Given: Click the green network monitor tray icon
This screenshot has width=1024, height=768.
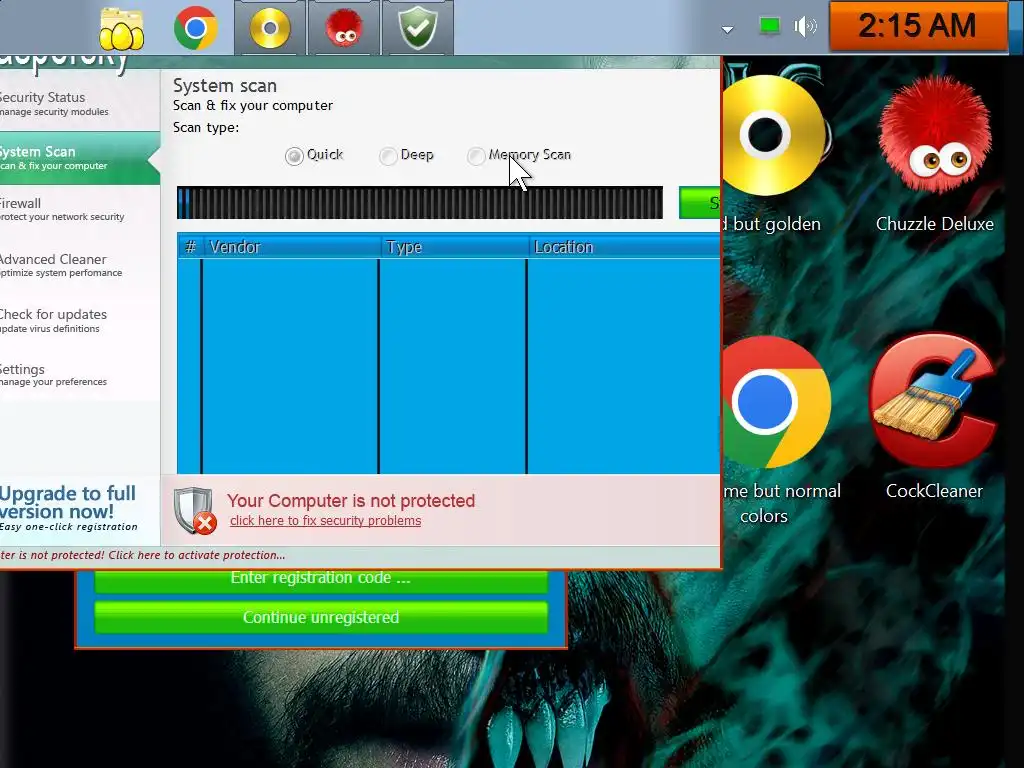Looking at the screenshot, I should click(769, 26).
